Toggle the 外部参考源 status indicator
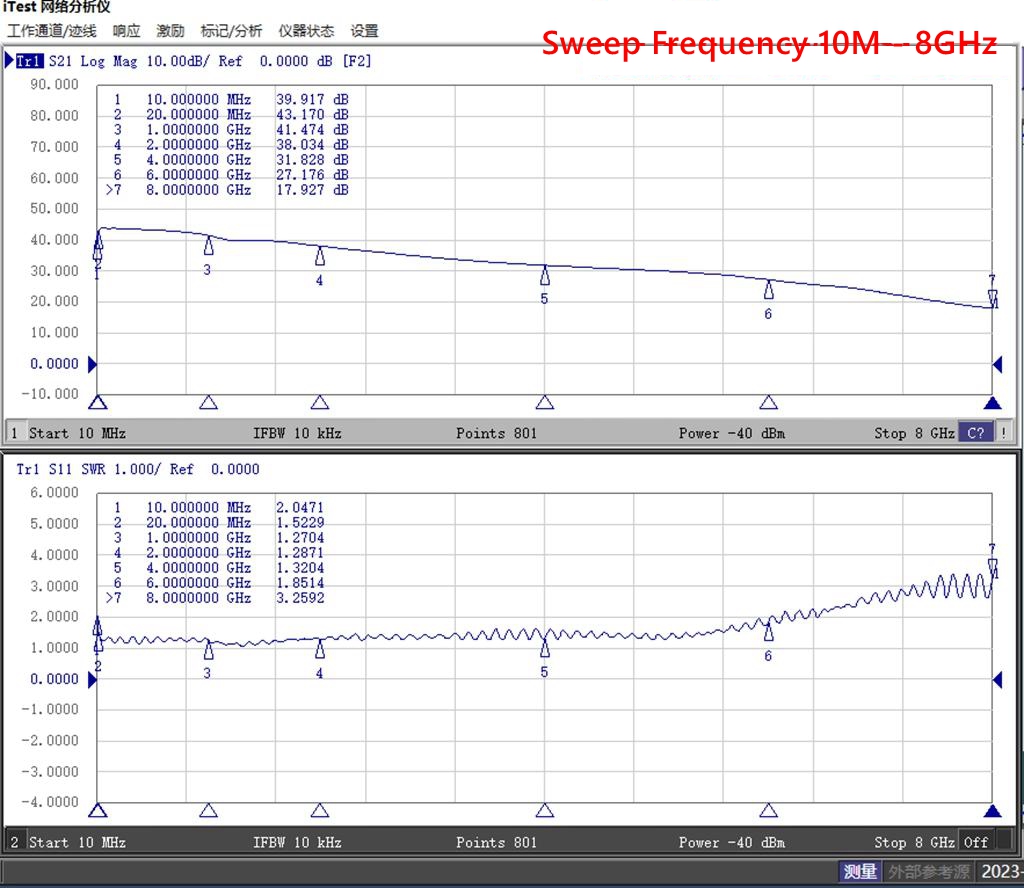The image size is (1024, 888). [929, 872]
